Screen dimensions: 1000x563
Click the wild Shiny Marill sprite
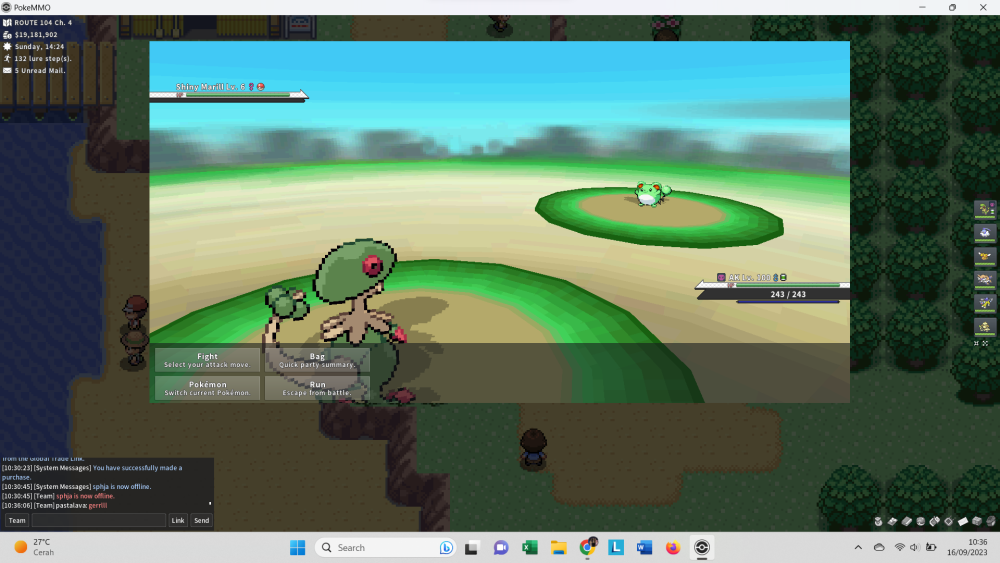coord(651,193)
